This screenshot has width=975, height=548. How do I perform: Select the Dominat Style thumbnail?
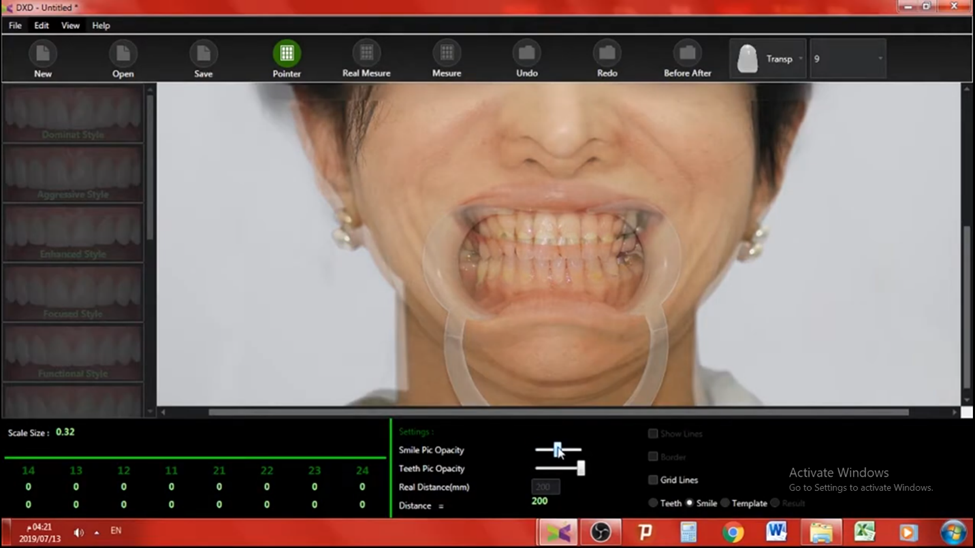pyautogui.click(x=73, y=114)
